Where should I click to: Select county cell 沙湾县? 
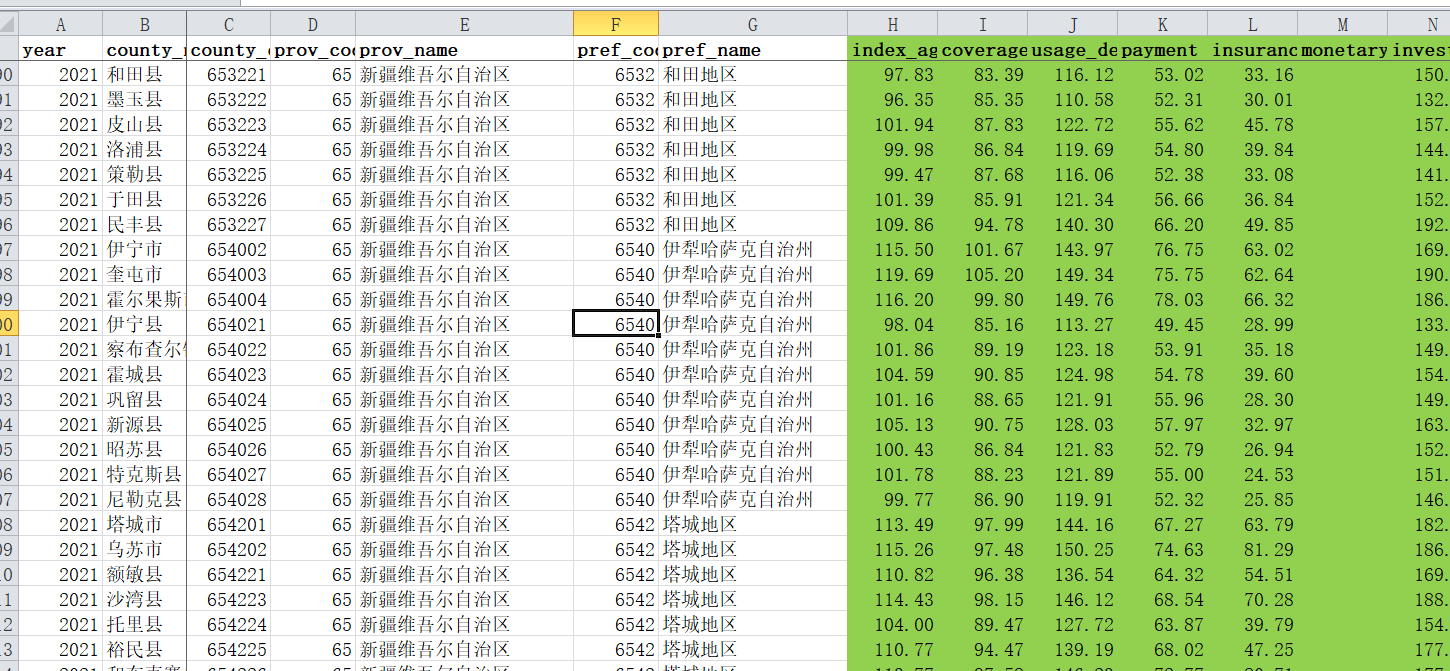[145, 599]
